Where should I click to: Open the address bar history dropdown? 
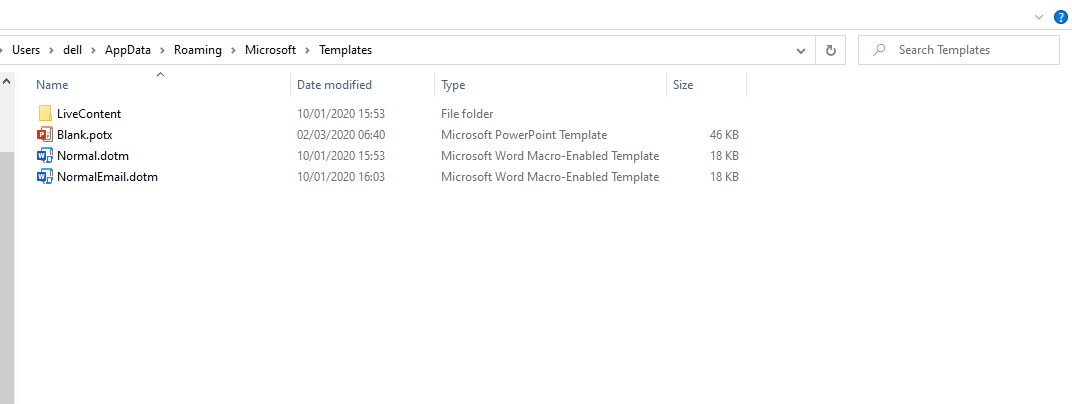point(801,50)
